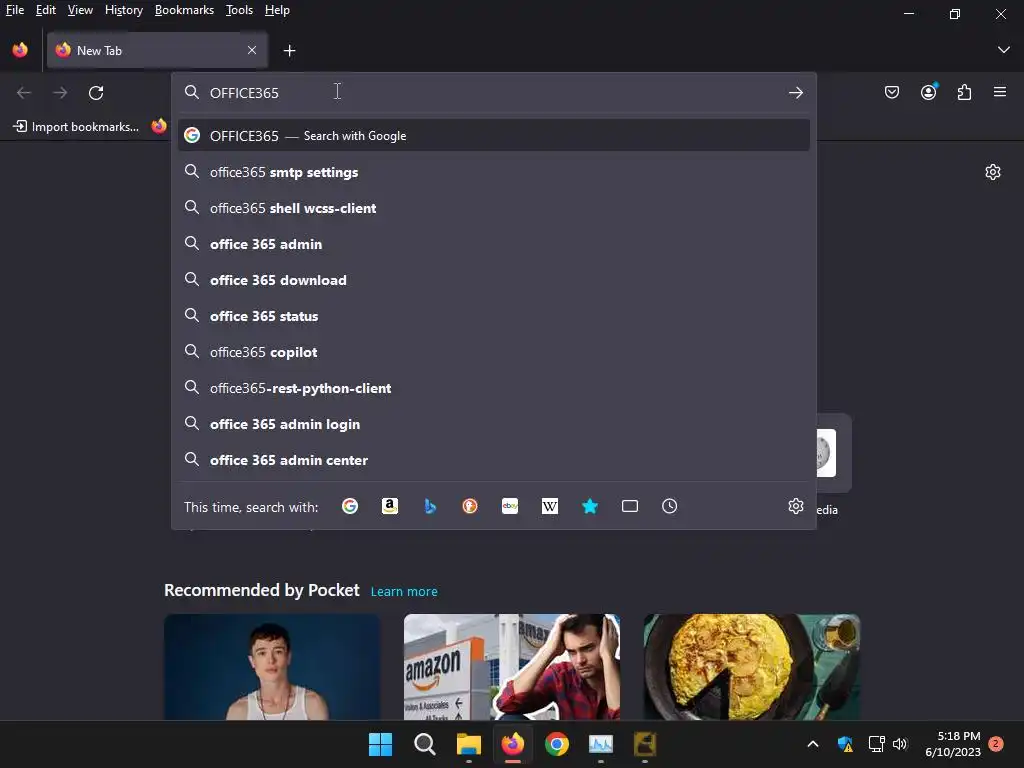
Task: Open the Save to Pocket button
Action: [891, 93]
